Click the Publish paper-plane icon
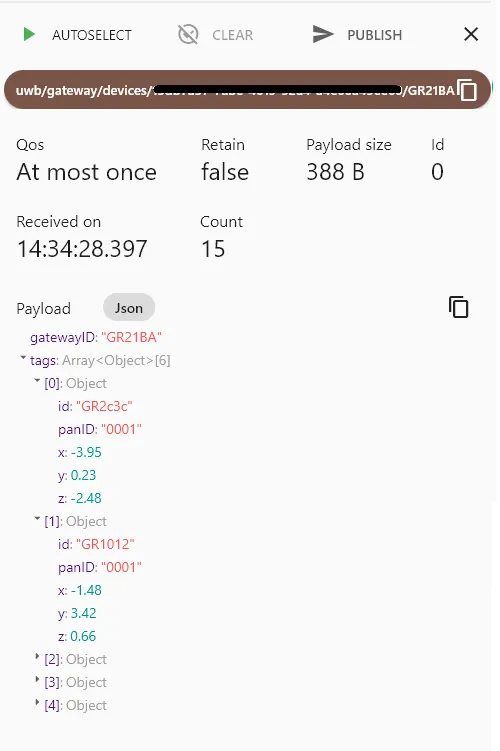Screen dimensions: 500x751 323,34
